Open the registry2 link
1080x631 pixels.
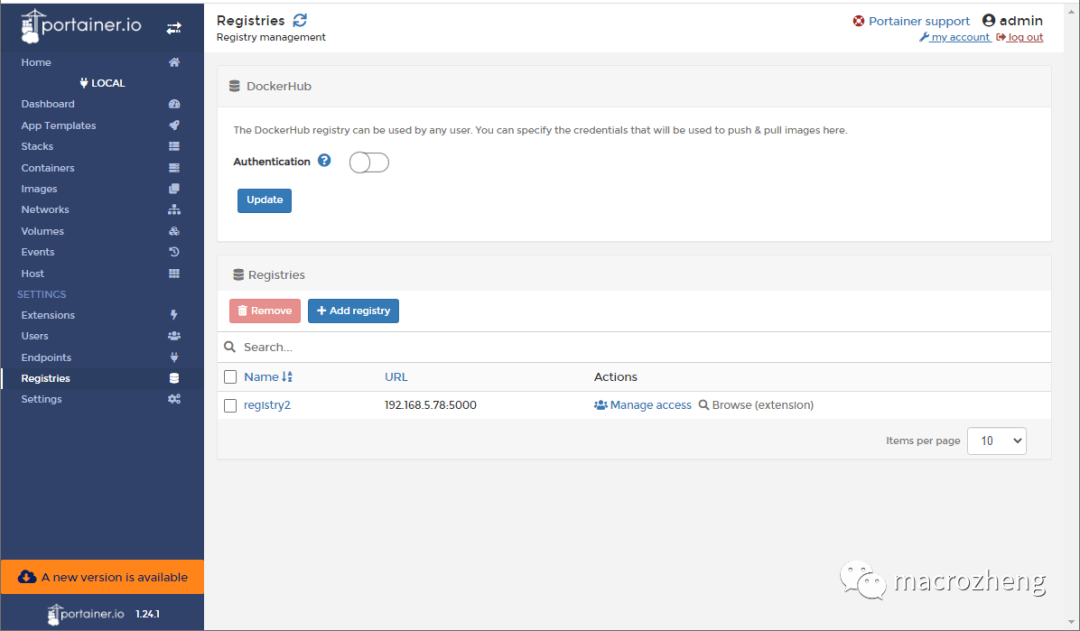coord(267,405)
